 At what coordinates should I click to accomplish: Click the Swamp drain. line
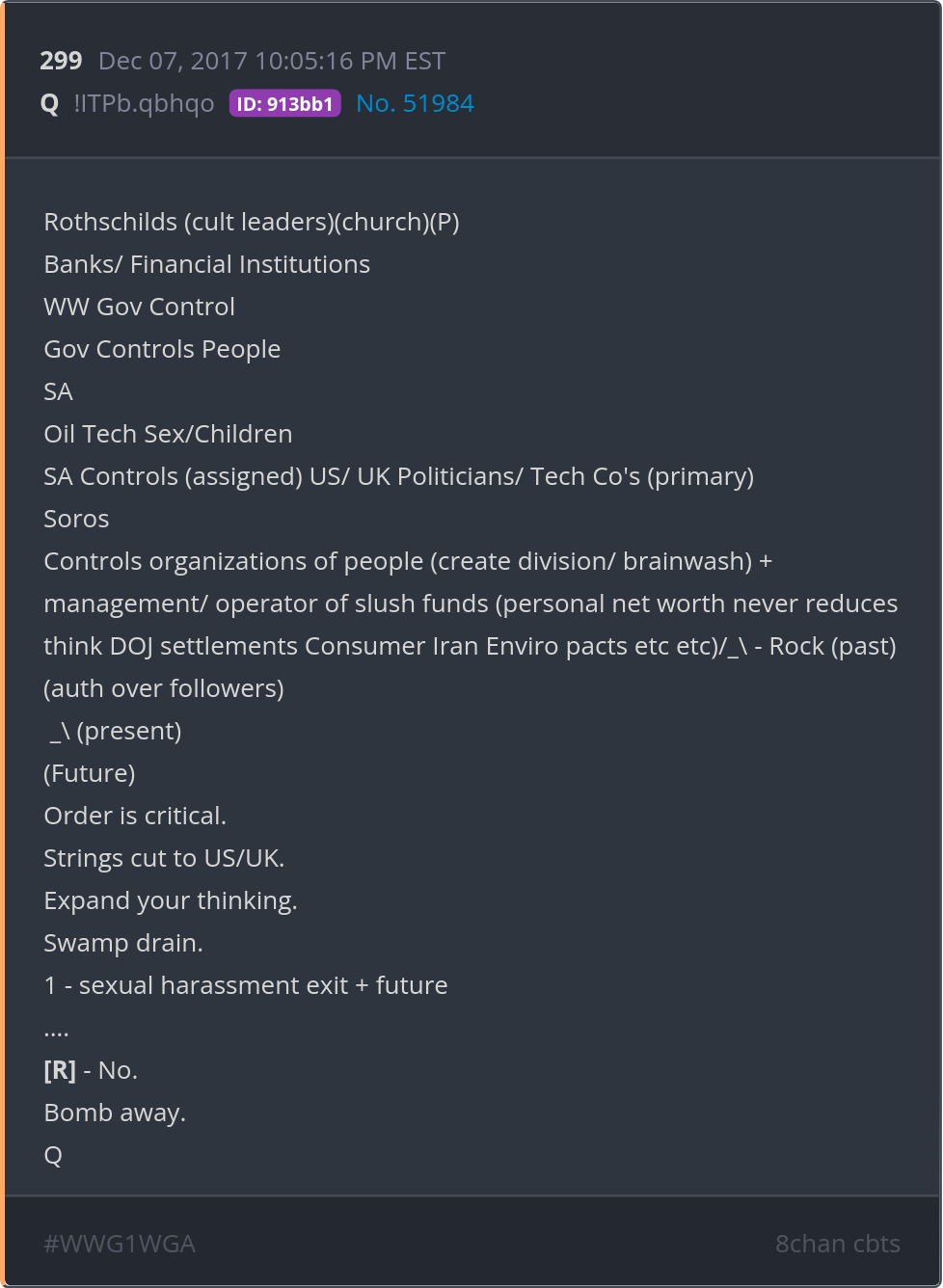tap(123, 944)
